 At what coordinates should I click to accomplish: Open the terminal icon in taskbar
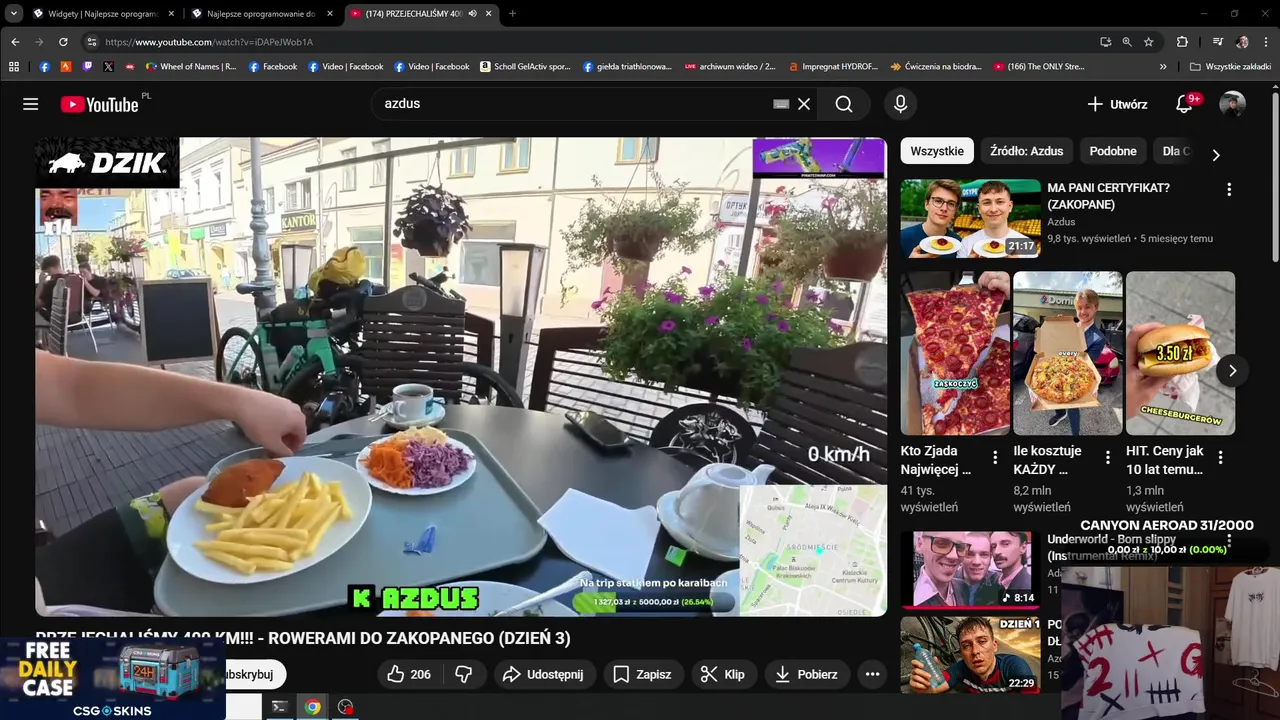[280, 707]
